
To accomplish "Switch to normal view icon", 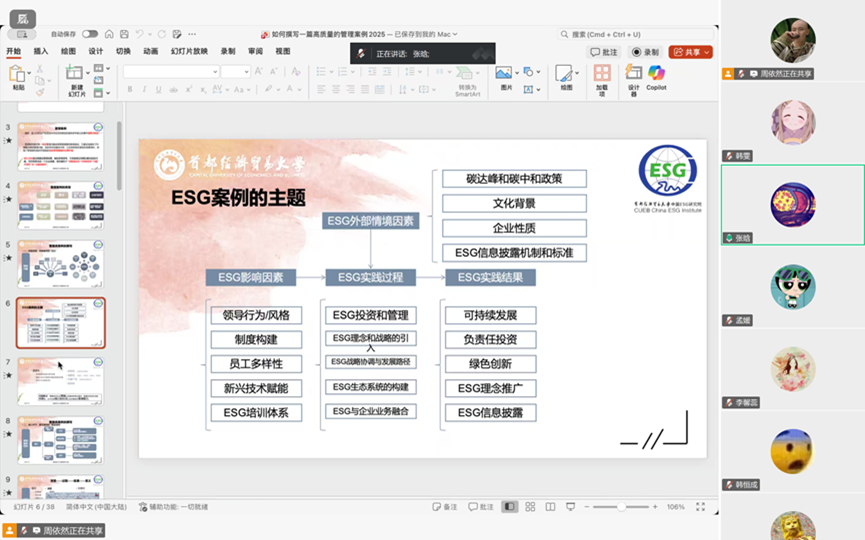I will click(x=510, y=507).
